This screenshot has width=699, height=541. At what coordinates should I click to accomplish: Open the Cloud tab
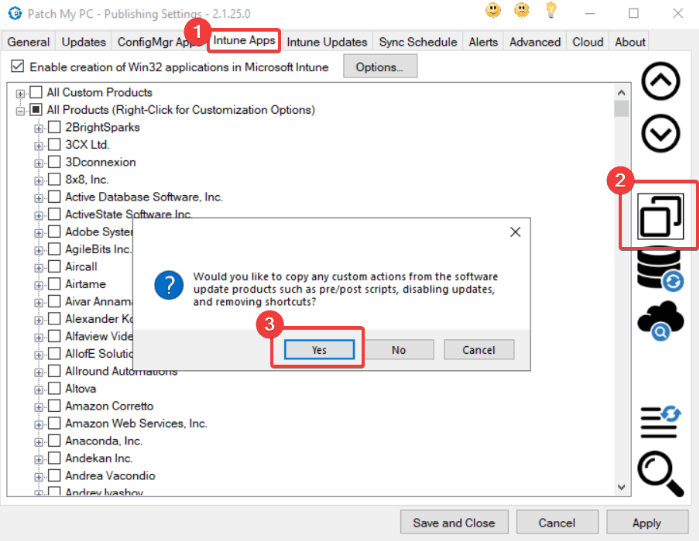(588, 42)
